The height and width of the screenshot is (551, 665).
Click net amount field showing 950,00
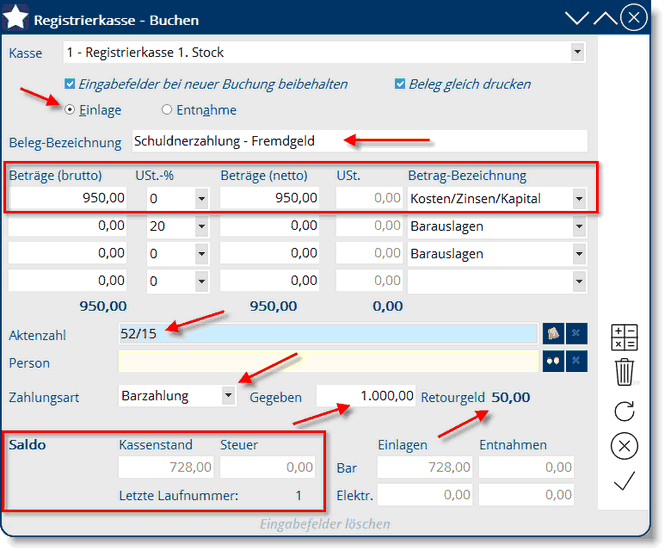pyautogui.click(x=269, y=198)
